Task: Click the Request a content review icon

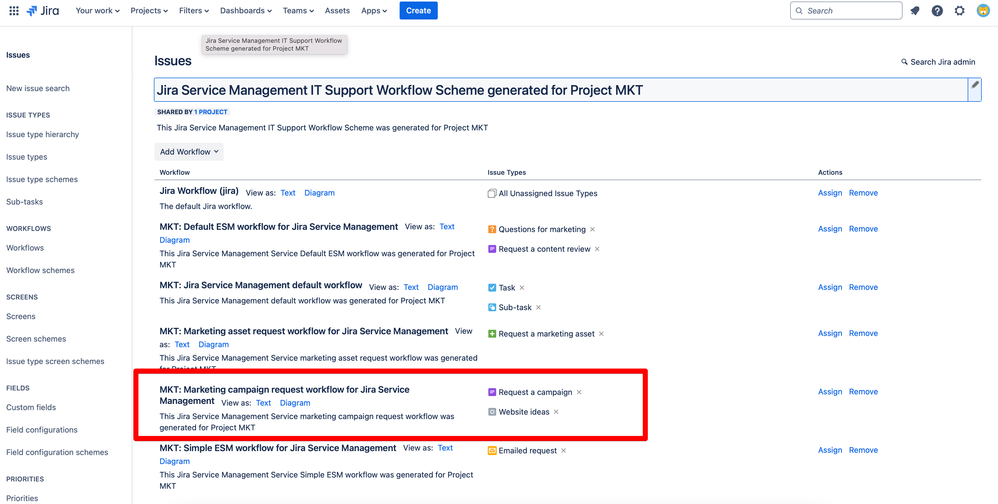Action: tap(492, 249)
